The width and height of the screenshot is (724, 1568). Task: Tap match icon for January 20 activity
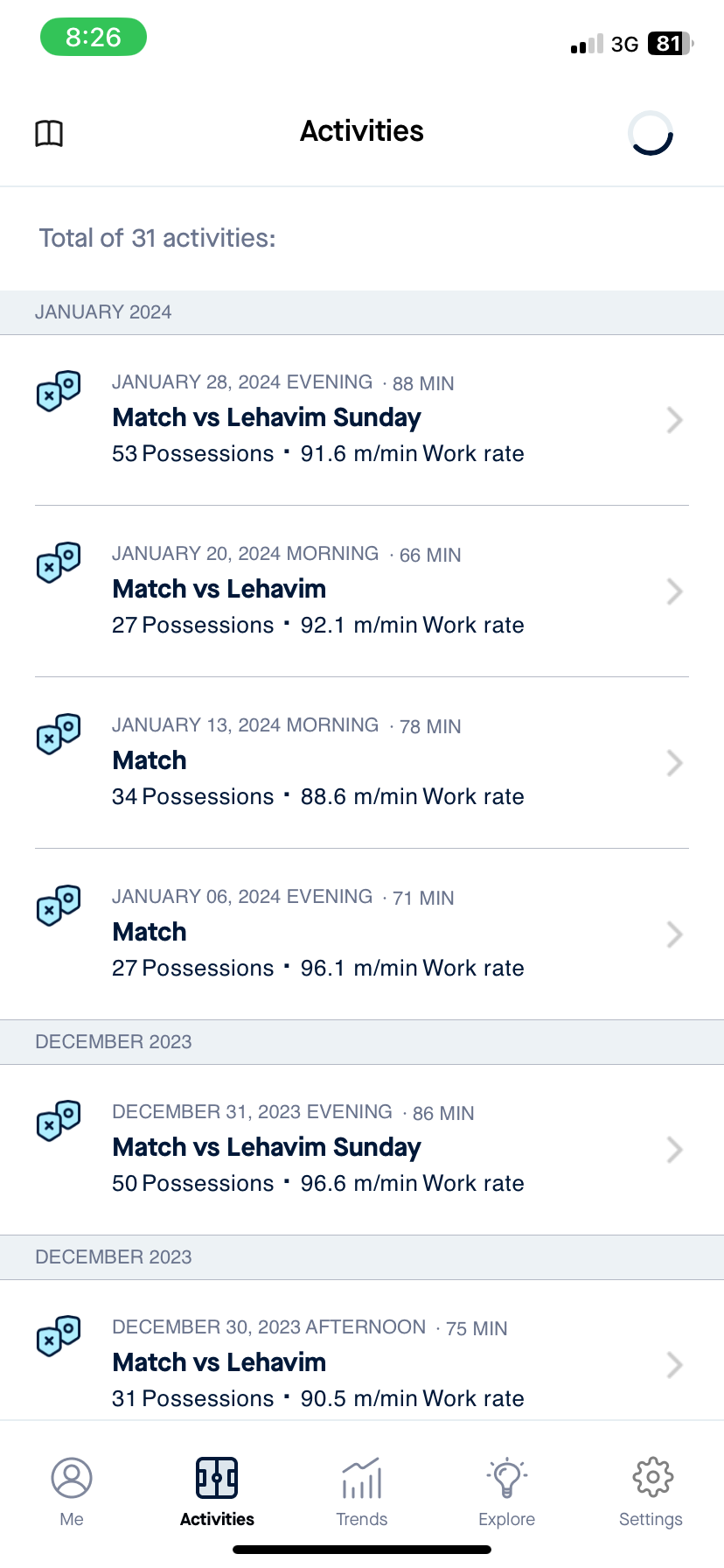coord(59,563)
